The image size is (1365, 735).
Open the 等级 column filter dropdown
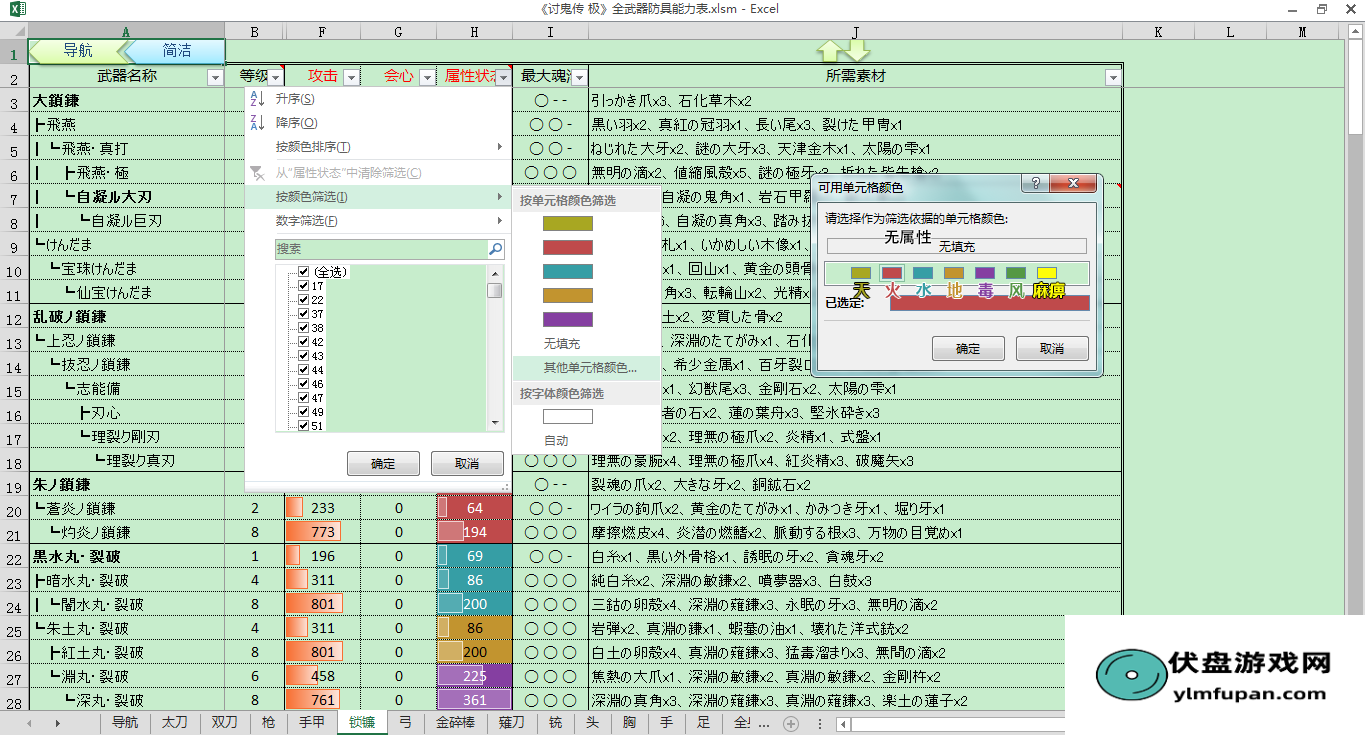pos(276,77)
